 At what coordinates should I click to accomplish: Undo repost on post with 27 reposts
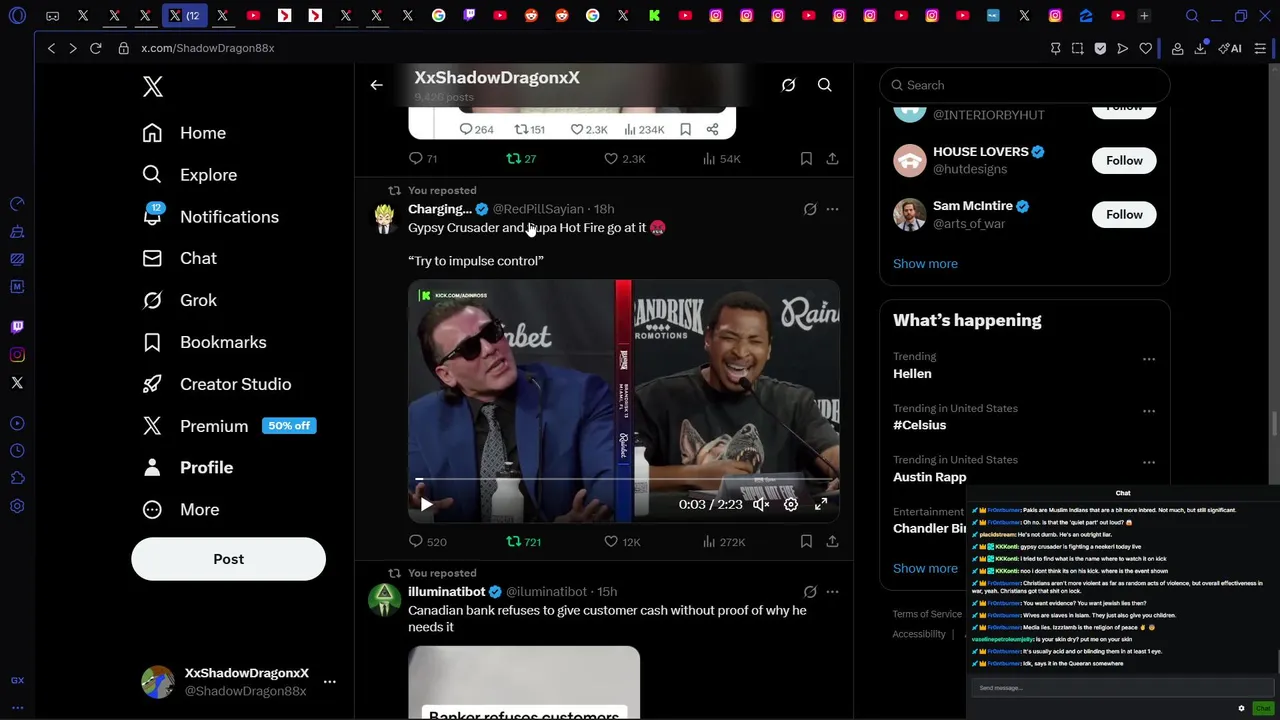point(521,159)
